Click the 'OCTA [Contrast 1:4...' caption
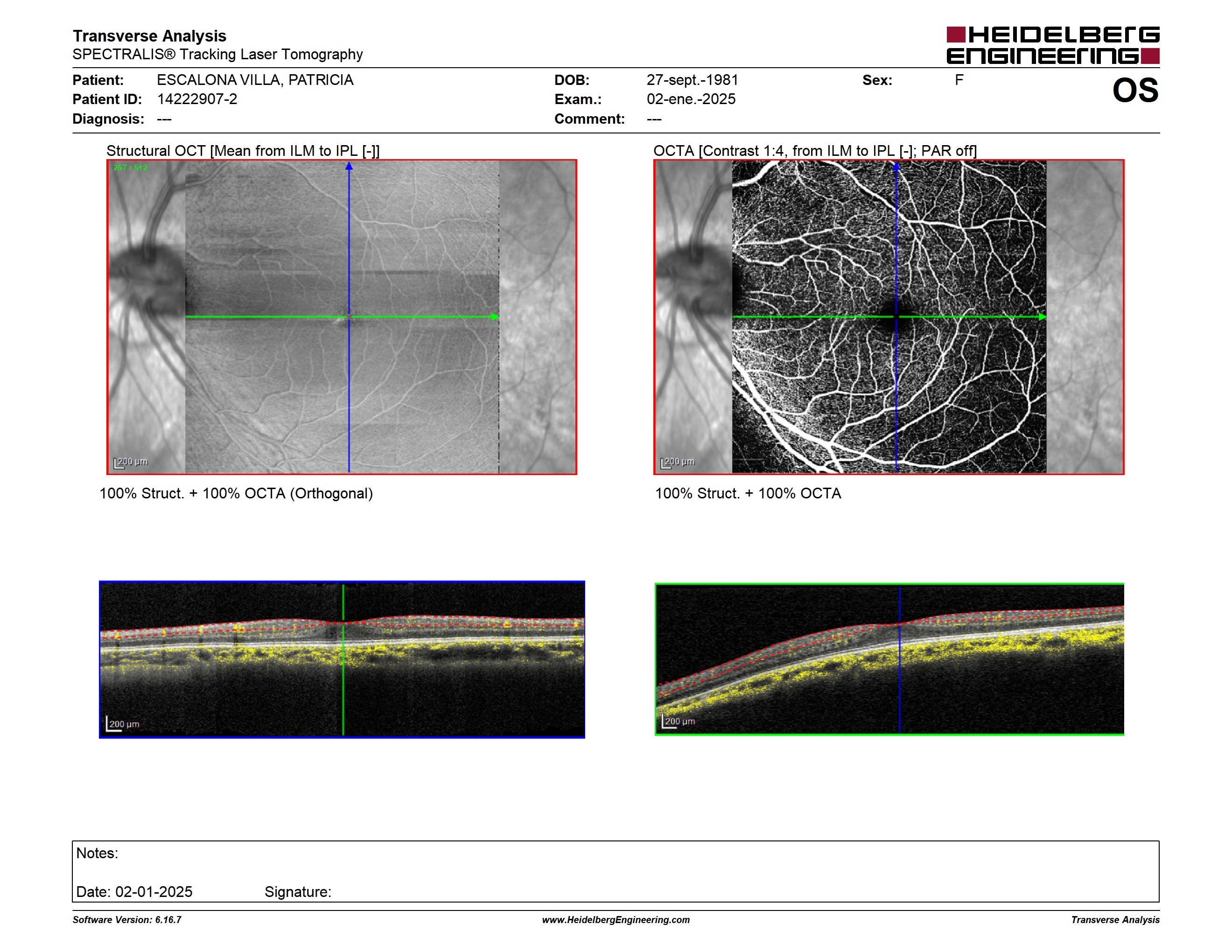Screen dimensions: 1232x952 [815, 151]
